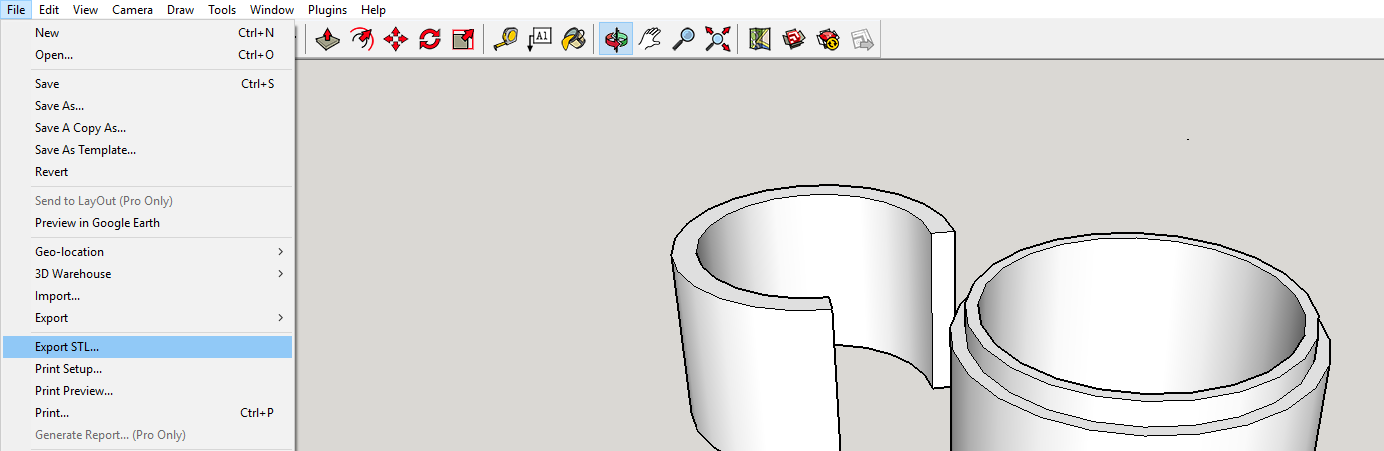Choose Open... from the File menu
Image resolution: width=1384 pixels, height=451 pixels.
148,55
